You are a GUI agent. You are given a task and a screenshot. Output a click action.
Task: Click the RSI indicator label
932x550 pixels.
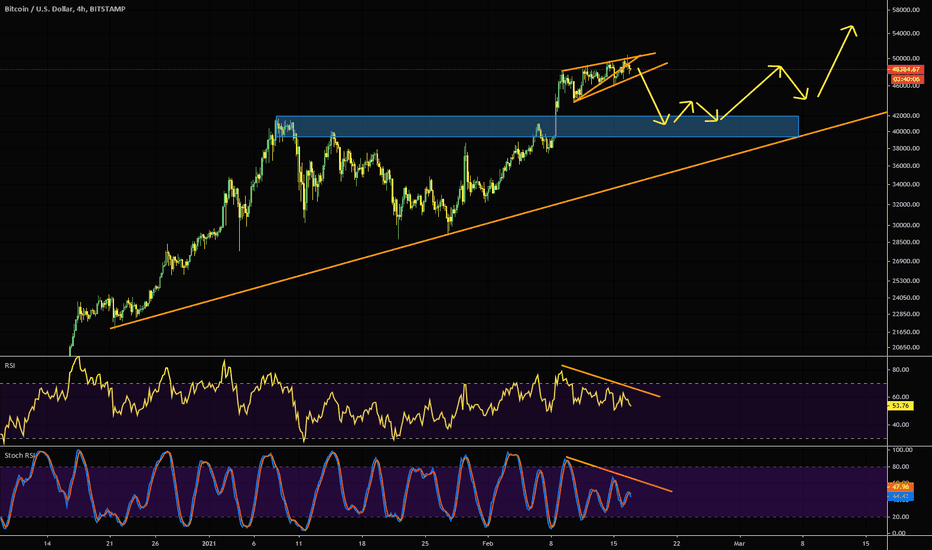[10, 365]
